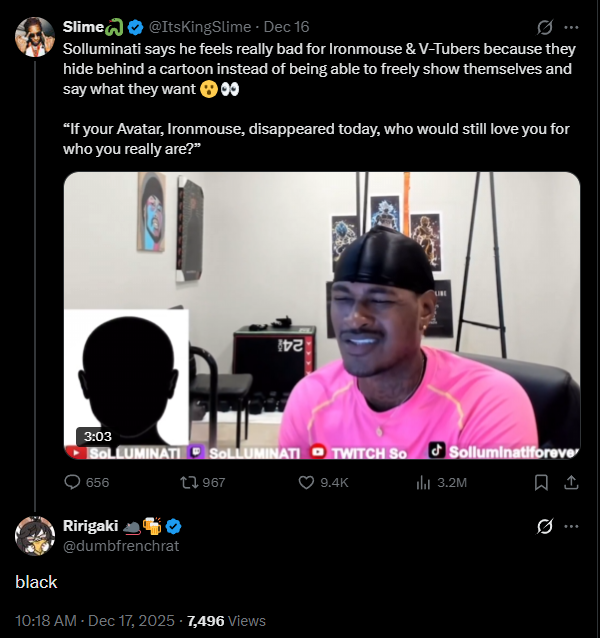Click the Ririgaki display name
This screenshot has height=638, width=600.
(90, 526)
